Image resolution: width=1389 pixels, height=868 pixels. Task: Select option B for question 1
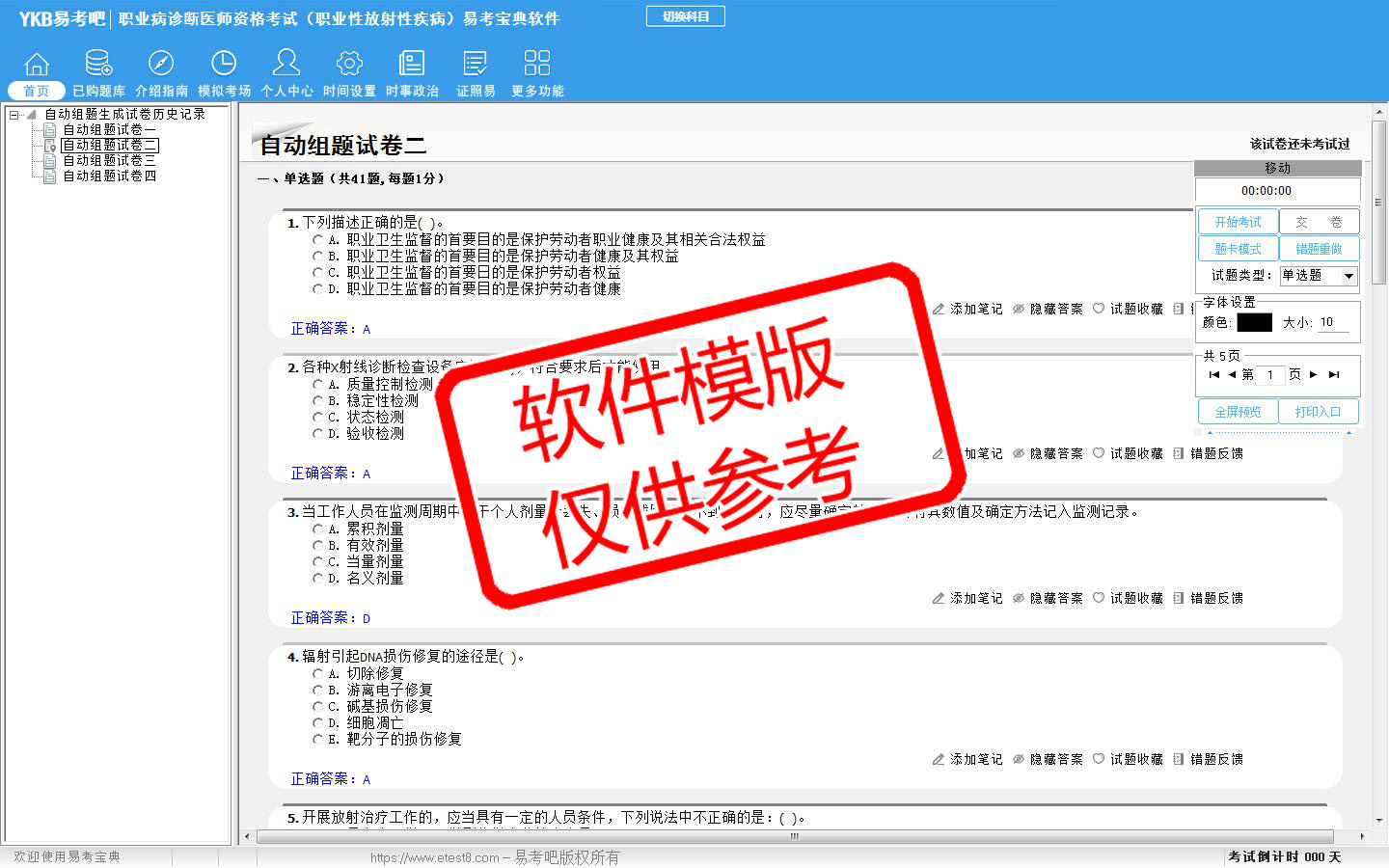[x=317, y=256]
